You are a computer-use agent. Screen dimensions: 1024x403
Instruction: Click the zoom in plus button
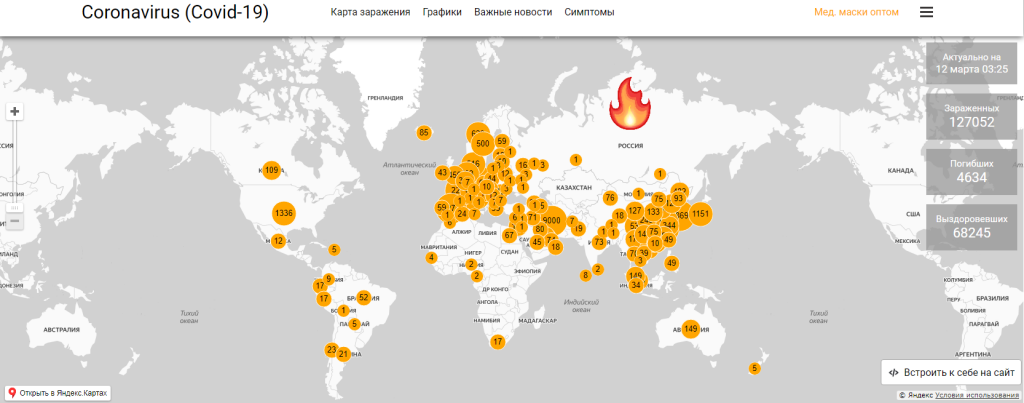point(14,112)
